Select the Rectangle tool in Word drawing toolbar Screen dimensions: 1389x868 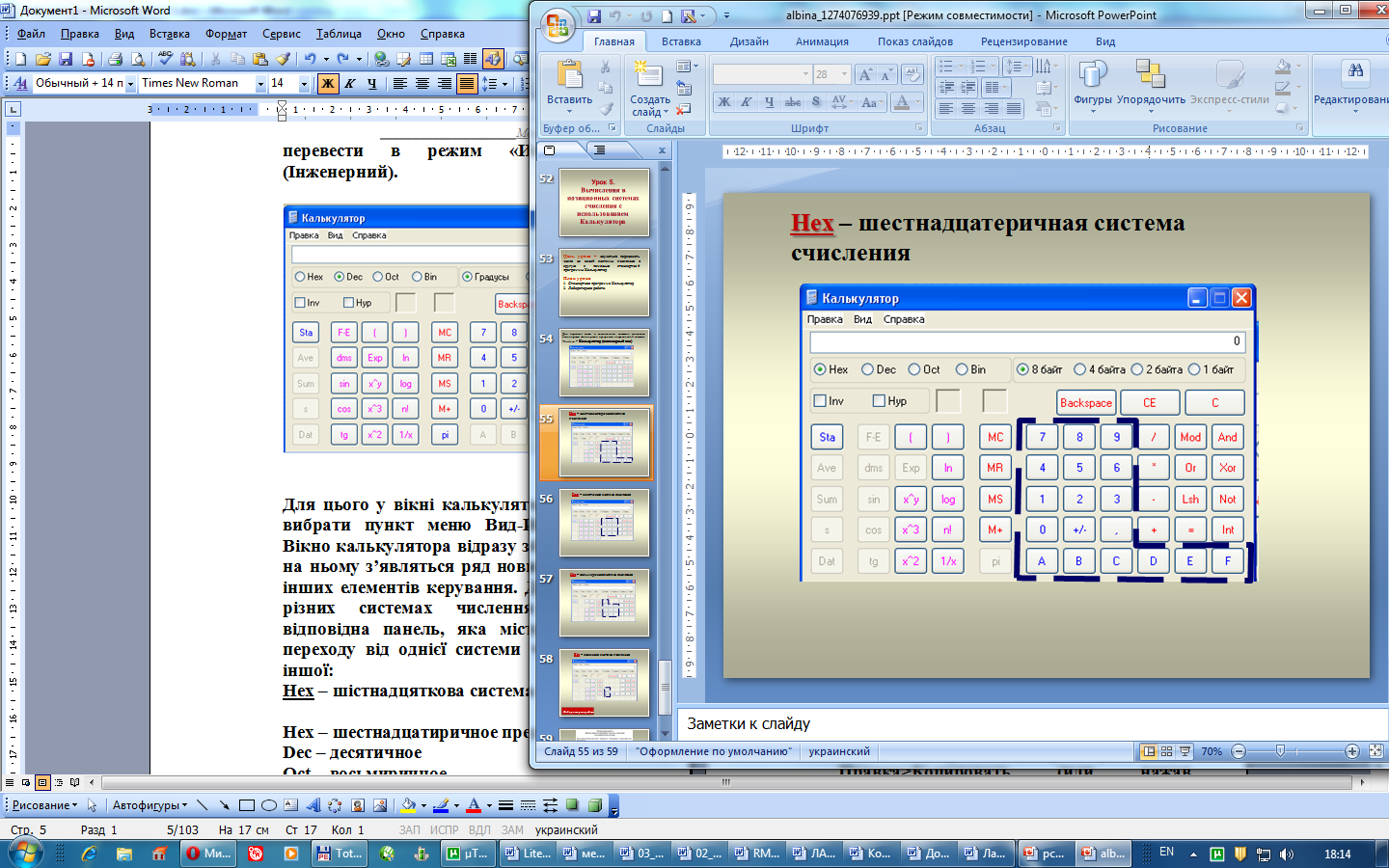tap(247, 805)
